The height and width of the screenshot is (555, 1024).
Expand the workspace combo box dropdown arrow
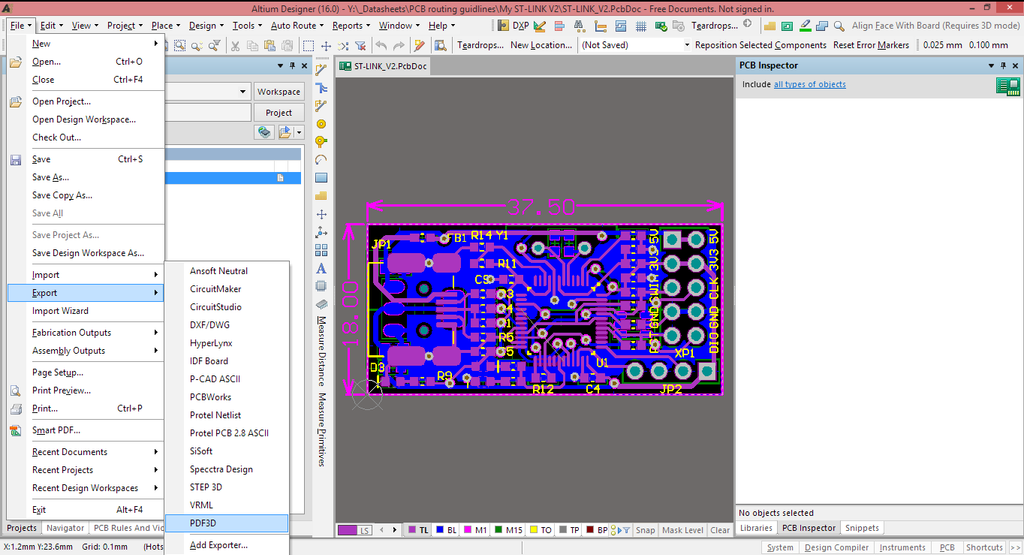243,92
